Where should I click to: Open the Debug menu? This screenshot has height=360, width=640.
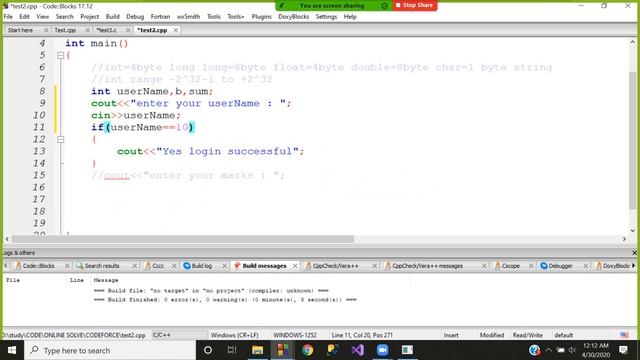pyautogui.click(x=135, y=17)
